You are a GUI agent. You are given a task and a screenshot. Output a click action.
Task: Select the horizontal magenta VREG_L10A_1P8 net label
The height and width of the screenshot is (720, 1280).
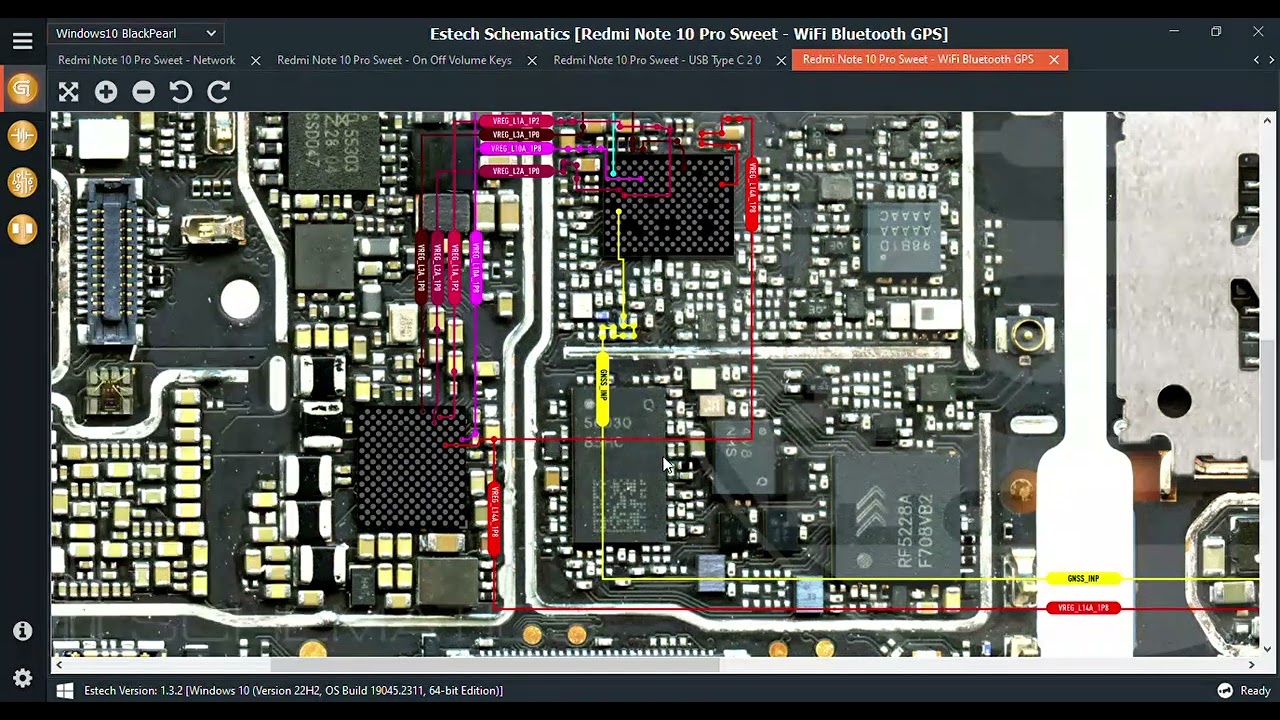(x=516, y=148)
